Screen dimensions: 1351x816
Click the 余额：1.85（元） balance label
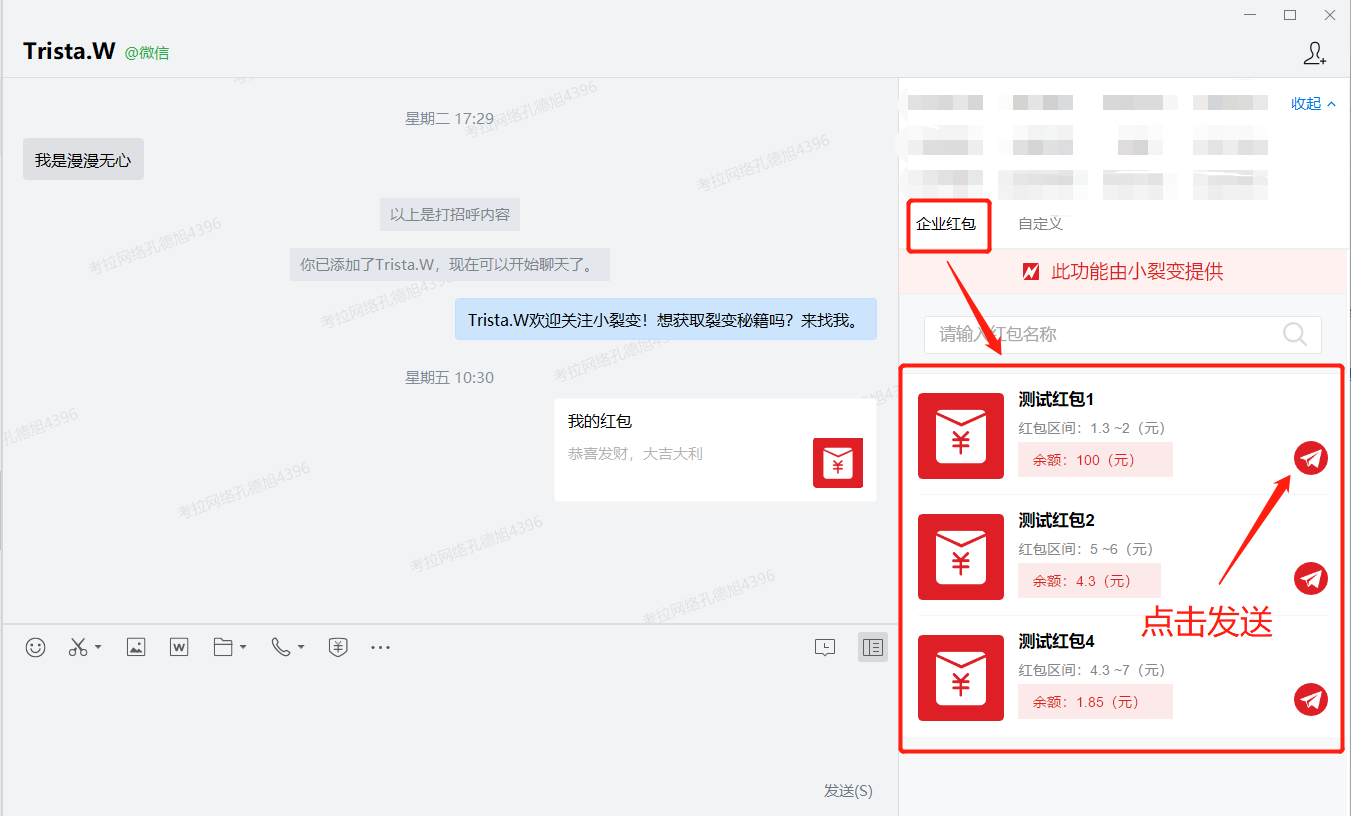(x=1095, y=702)
